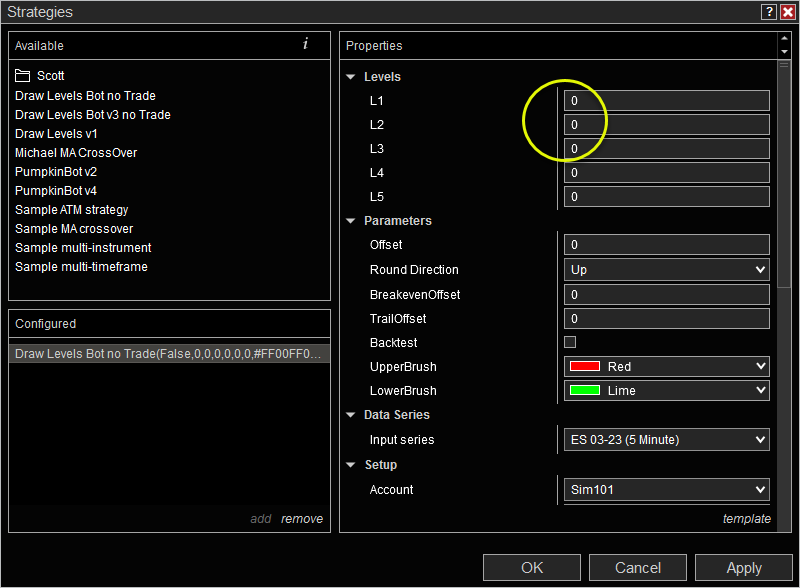Select Sample MA crossover strategy
Screen dimensions: 800x588
pos(74,229)
